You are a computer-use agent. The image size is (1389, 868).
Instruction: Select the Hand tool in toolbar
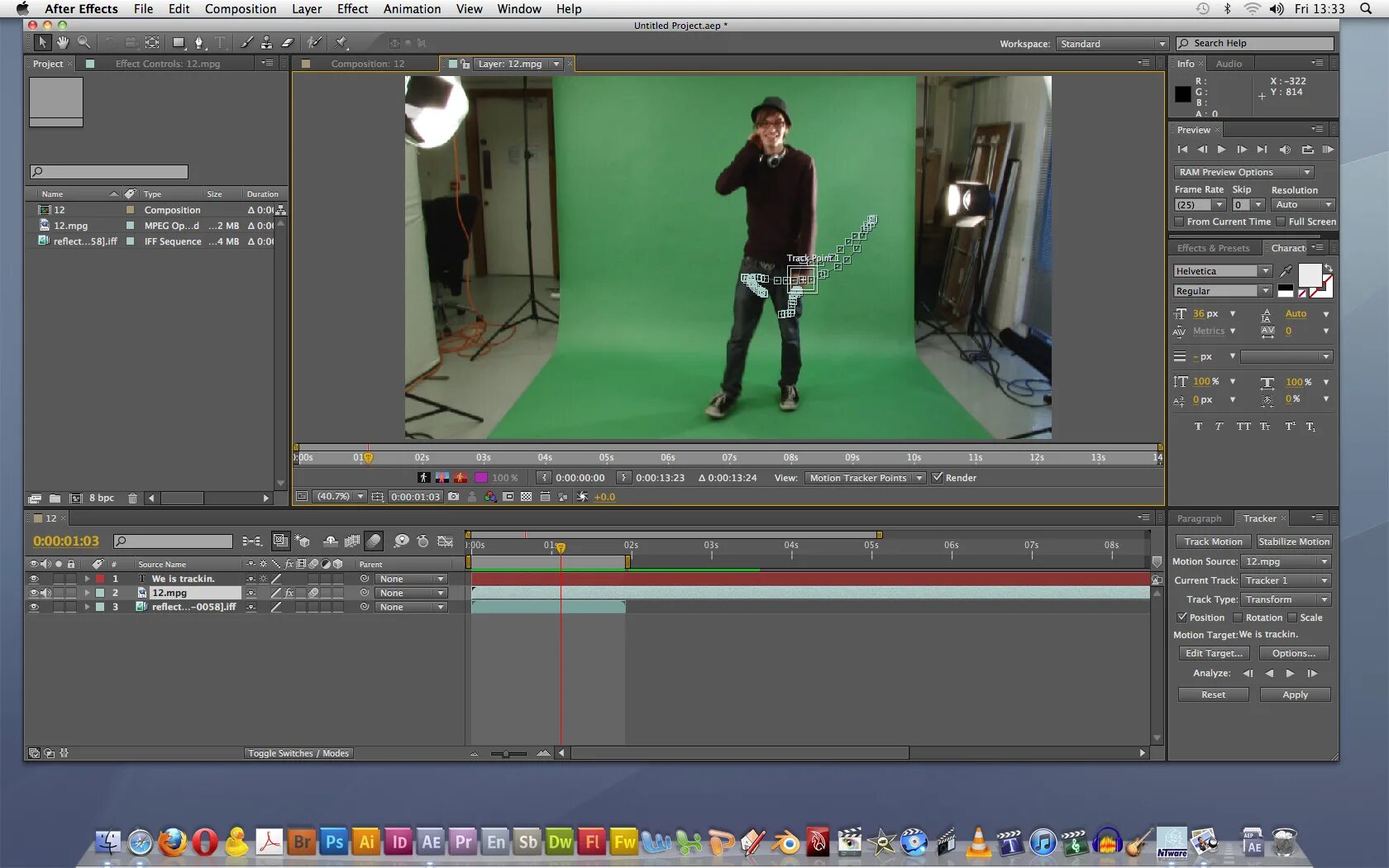tap(63, 42)
